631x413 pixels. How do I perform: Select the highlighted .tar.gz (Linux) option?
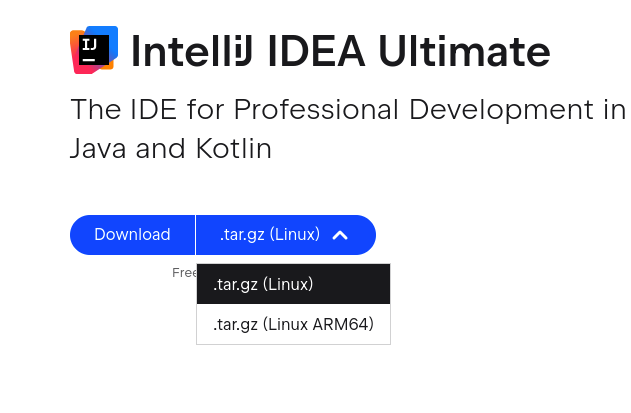[x=293, y=284]
